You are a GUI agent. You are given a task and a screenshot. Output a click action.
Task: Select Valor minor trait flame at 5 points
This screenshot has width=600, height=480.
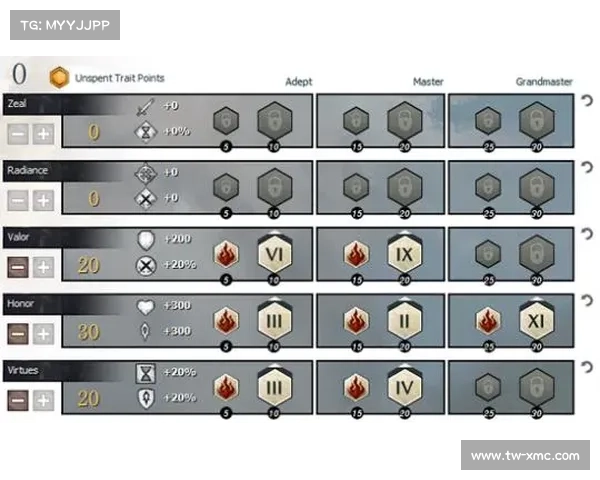226,254
